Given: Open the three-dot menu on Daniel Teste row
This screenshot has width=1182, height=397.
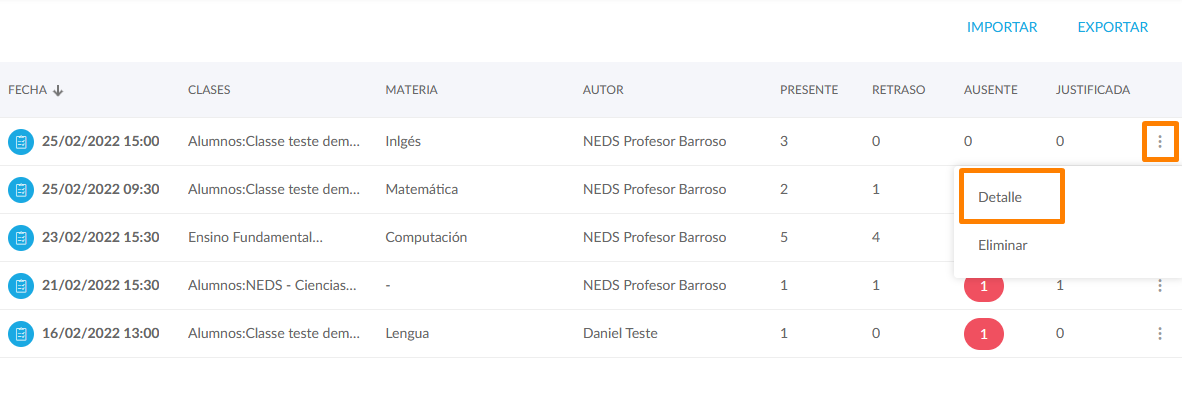Looking at the screenshot, I should (1160, 334).
